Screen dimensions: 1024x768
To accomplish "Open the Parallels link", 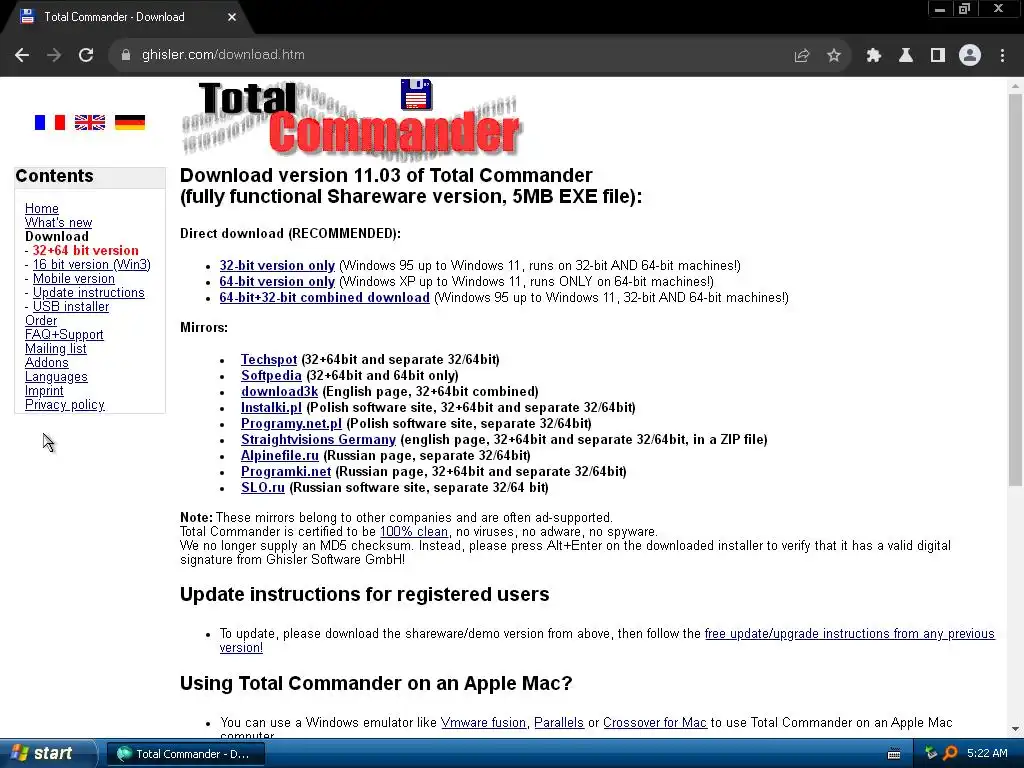I will point(559,722).
